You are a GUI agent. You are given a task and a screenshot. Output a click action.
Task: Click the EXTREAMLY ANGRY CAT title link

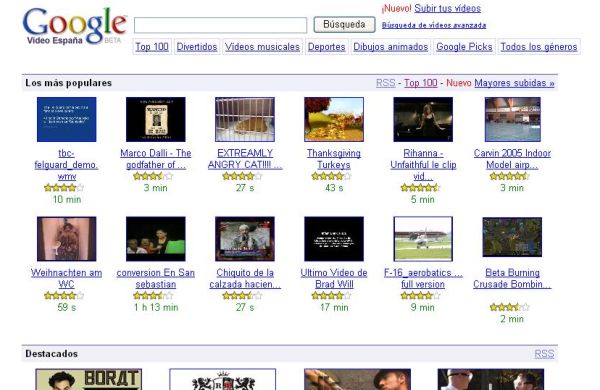tap(245, 159)
